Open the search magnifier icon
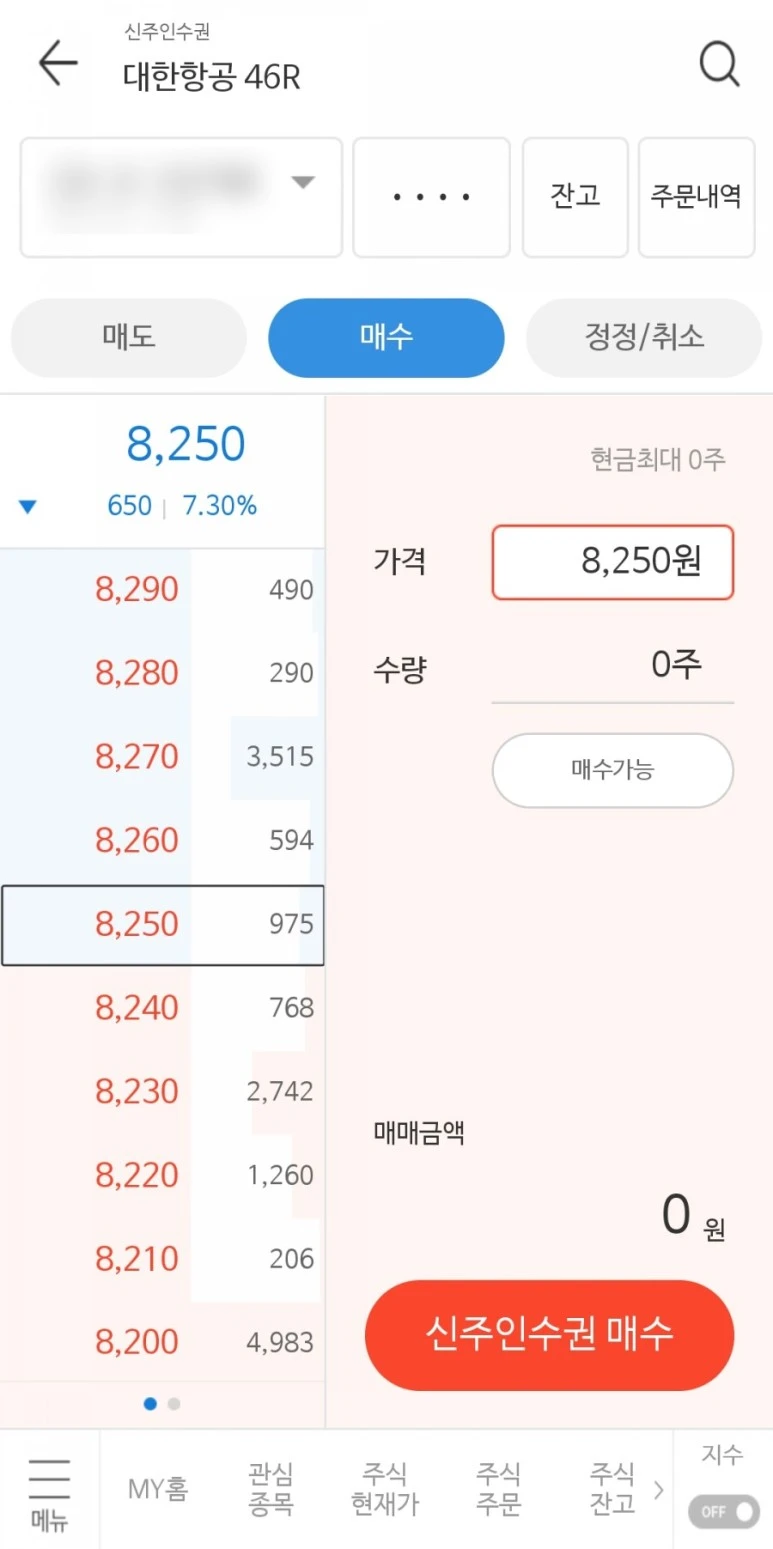Viewport: 773px width, 1549px height. coord(718,65)
